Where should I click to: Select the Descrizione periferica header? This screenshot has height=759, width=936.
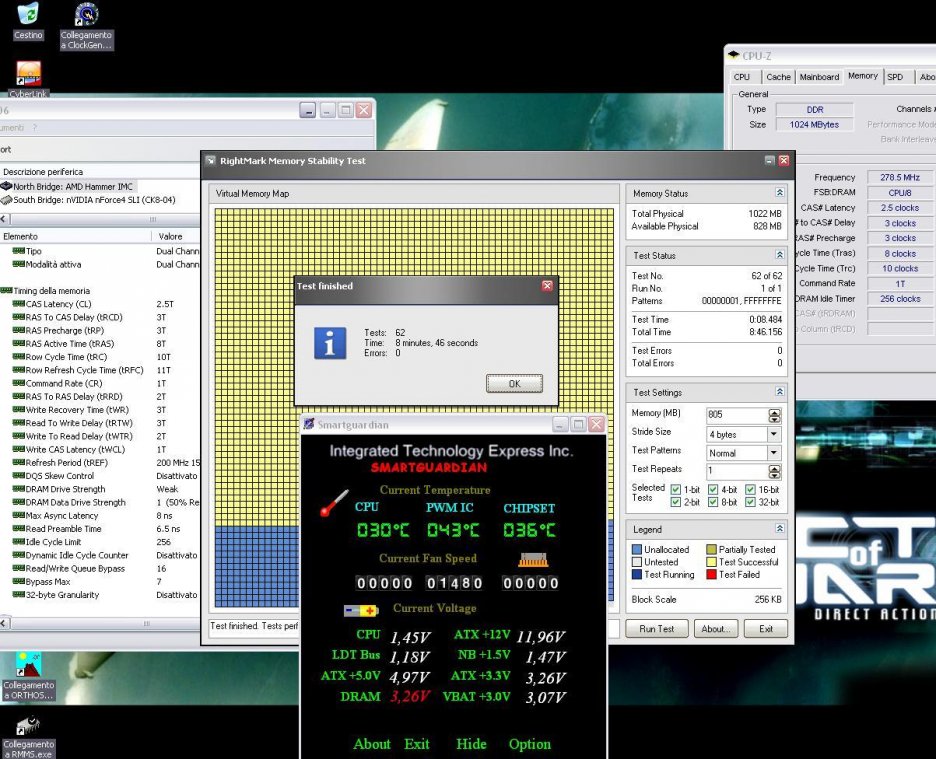coord(100,171)
